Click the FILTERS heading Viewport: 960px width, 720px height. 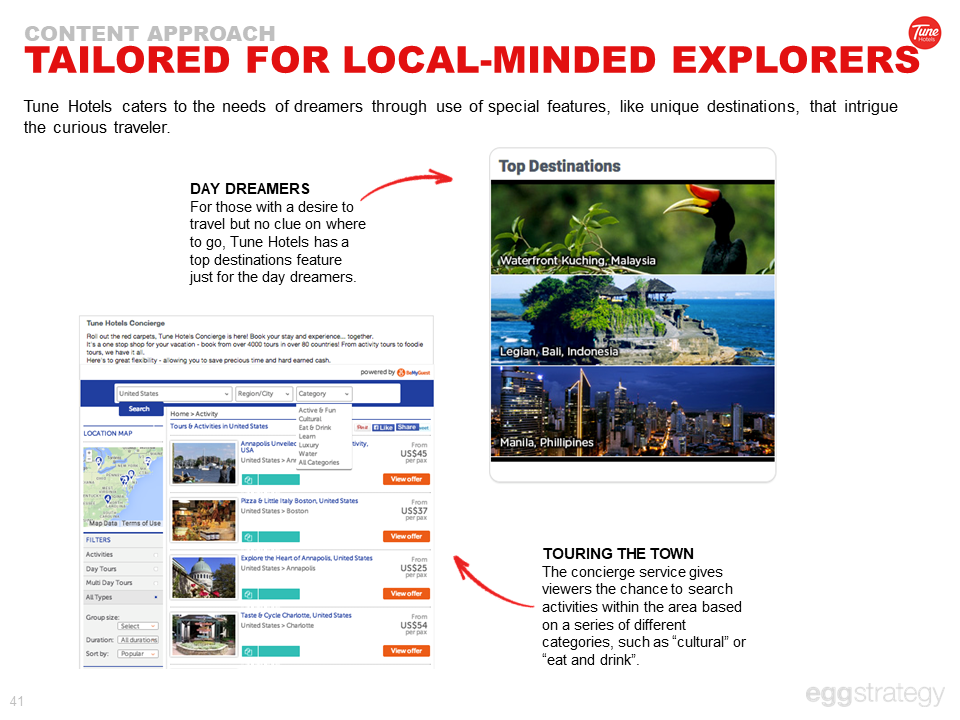coord(98,540)
